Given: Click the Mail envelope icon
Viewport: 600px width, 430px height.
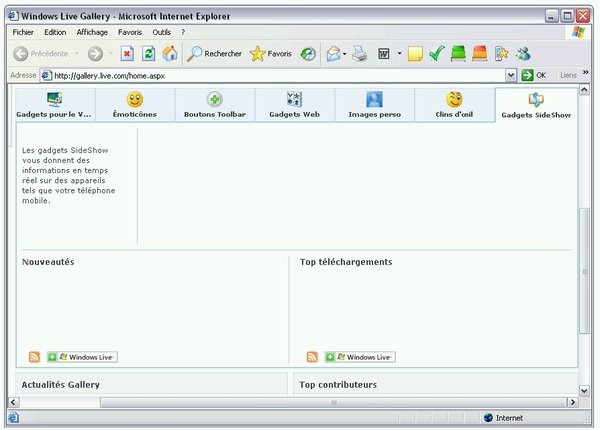Looking at the screenshot, I should 333,54.
